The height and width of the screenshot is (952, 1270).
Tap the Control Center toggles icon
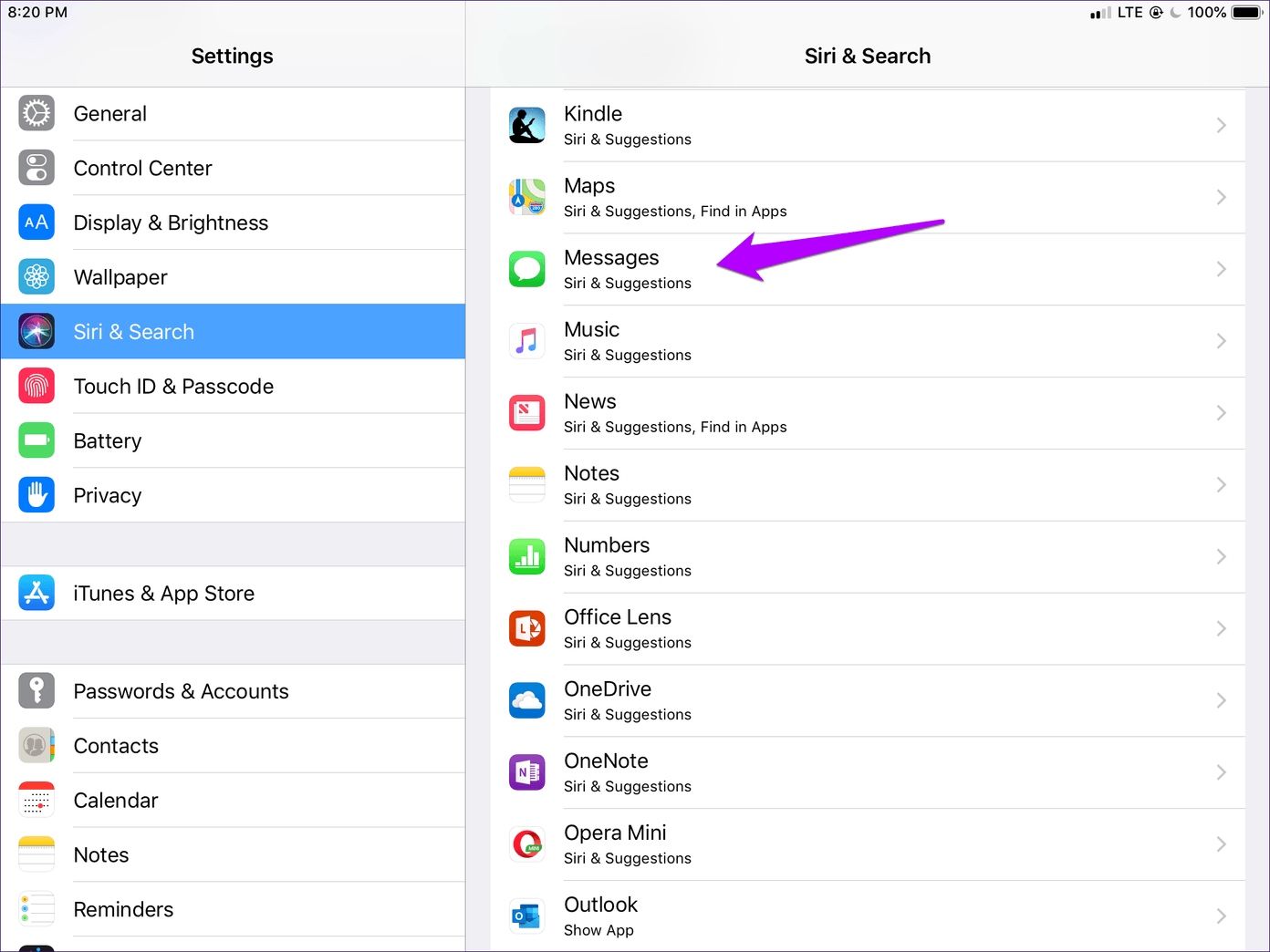point(36,168)
